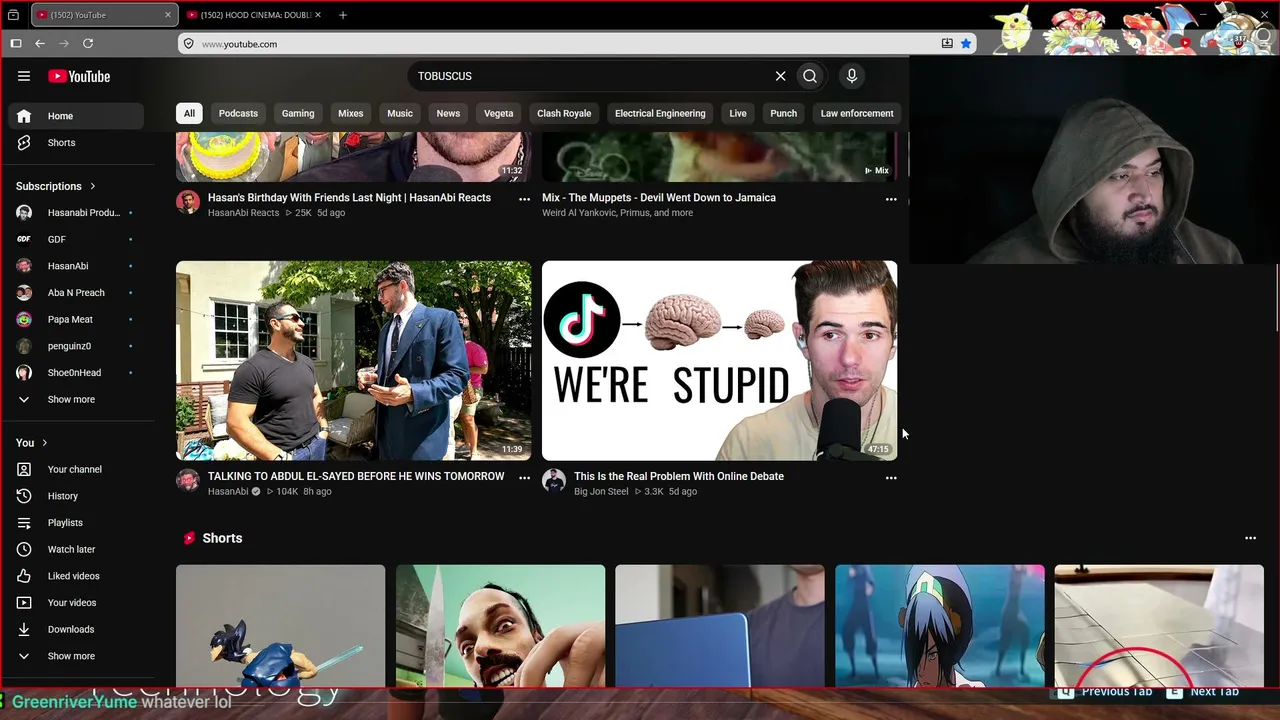Open Liked videos in the sidebar
The image size is (1280, 720).
click(x=76, y=576)
